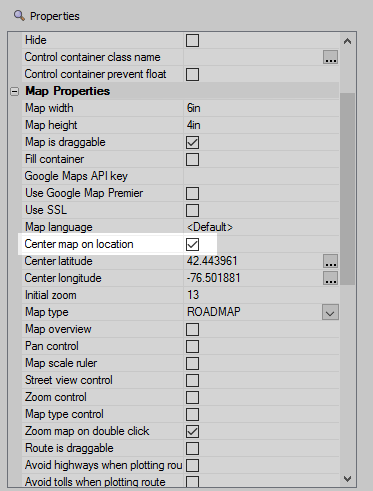Uncheck Center map on location
The width and height of the screenshot is (373, 491).
click(192, 244)
